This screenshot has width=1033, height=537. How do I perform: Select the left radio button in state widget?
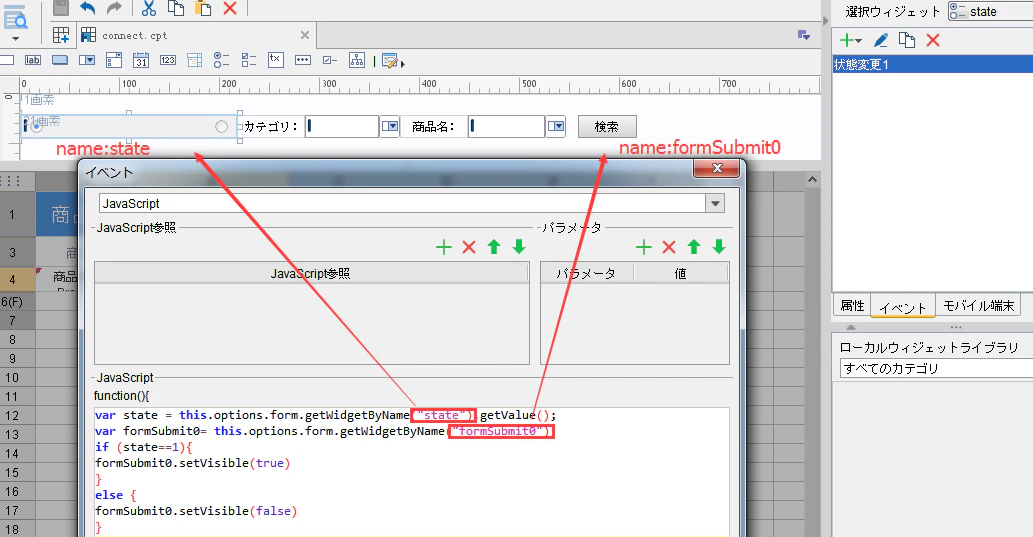[37, 127]
